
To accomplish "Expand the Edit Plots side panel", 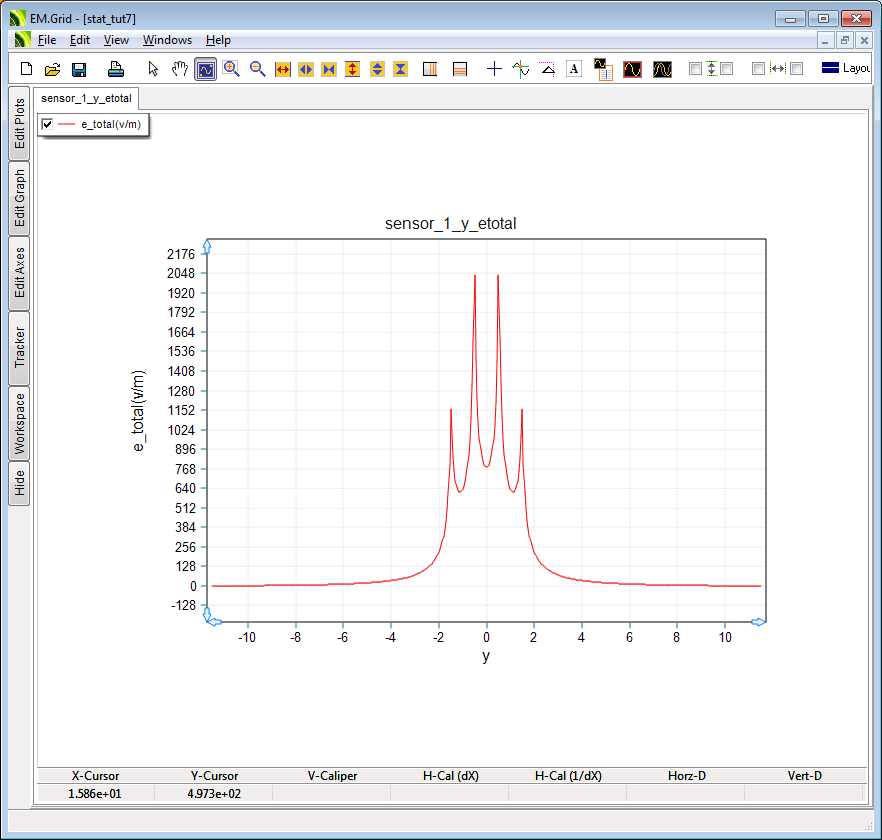I will pos(19,123).
